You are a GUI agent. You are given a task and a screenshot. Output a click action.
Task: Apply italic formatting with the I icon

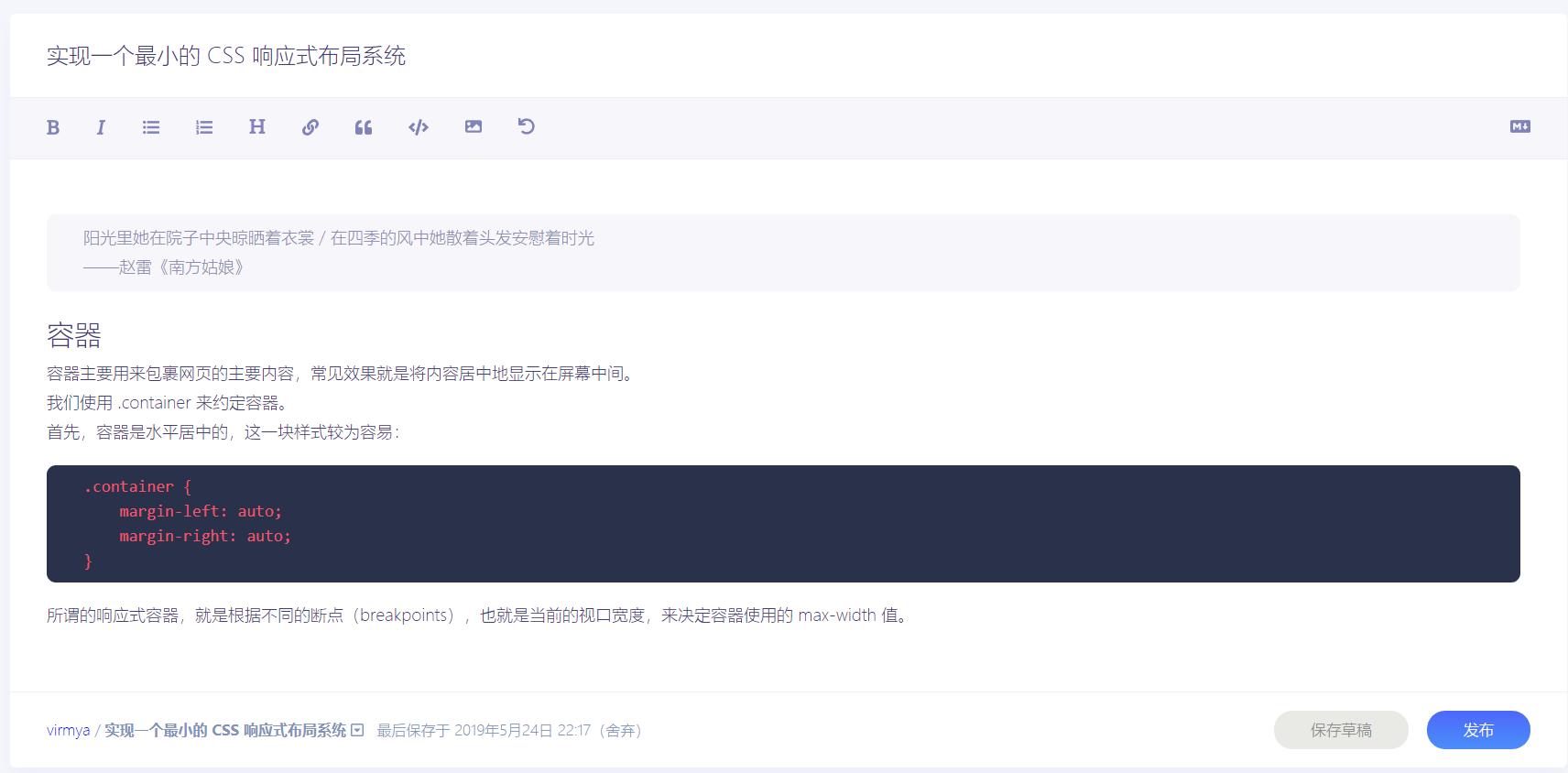coord(101,127)
